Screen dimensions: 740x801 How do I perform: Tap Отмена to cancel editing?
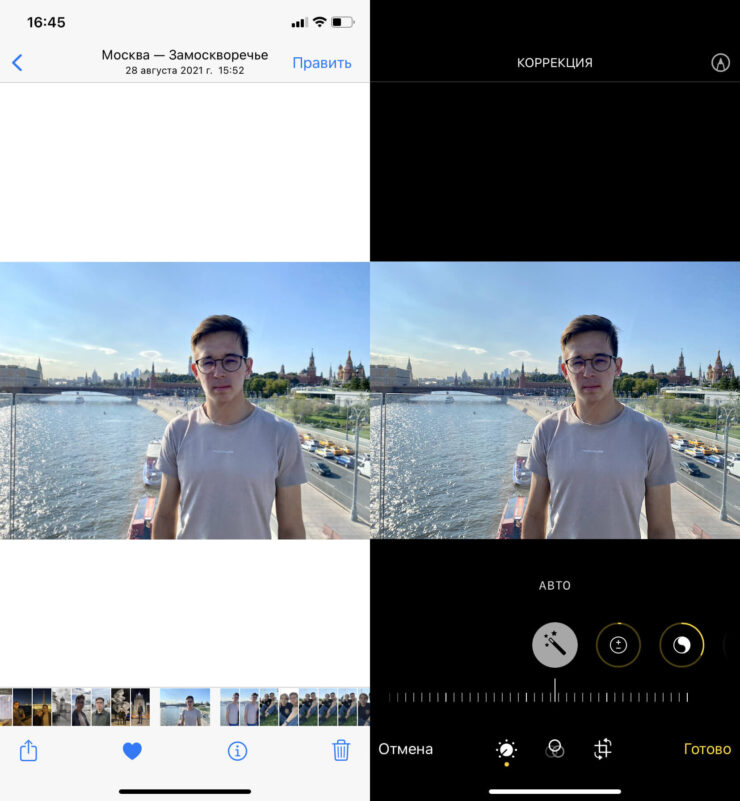(x=405, y=749)
